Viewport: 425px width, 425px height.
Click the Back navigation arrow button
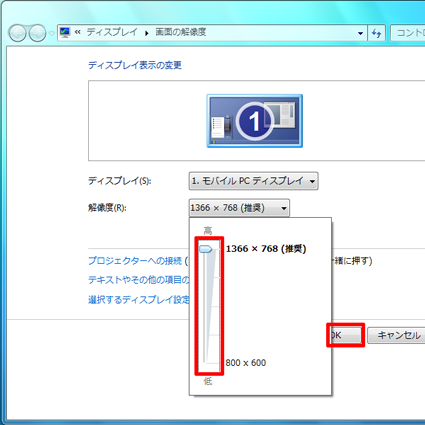tap(17, 33)
